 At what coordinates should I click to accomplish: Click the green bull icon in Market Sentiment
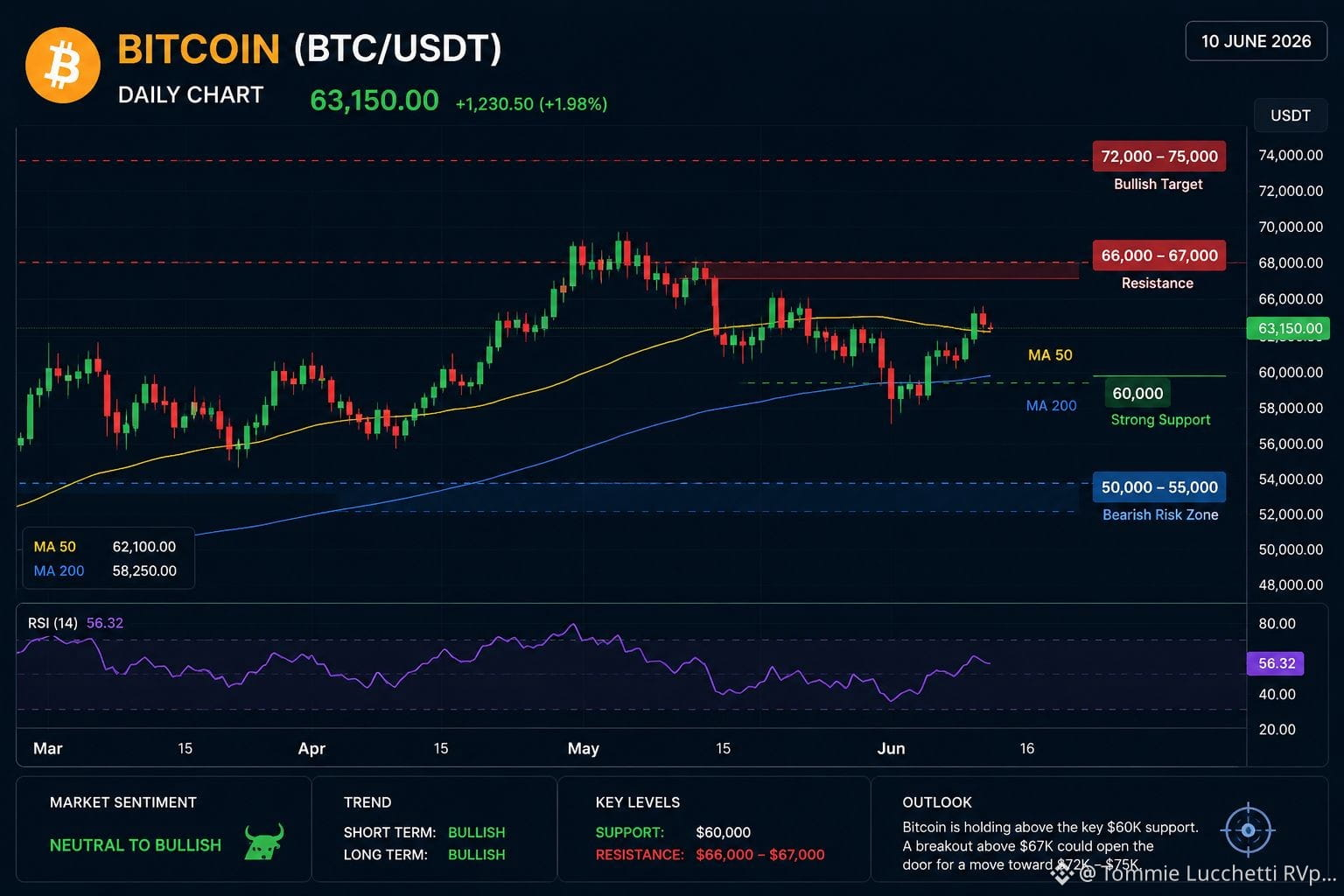coord(264,842)
